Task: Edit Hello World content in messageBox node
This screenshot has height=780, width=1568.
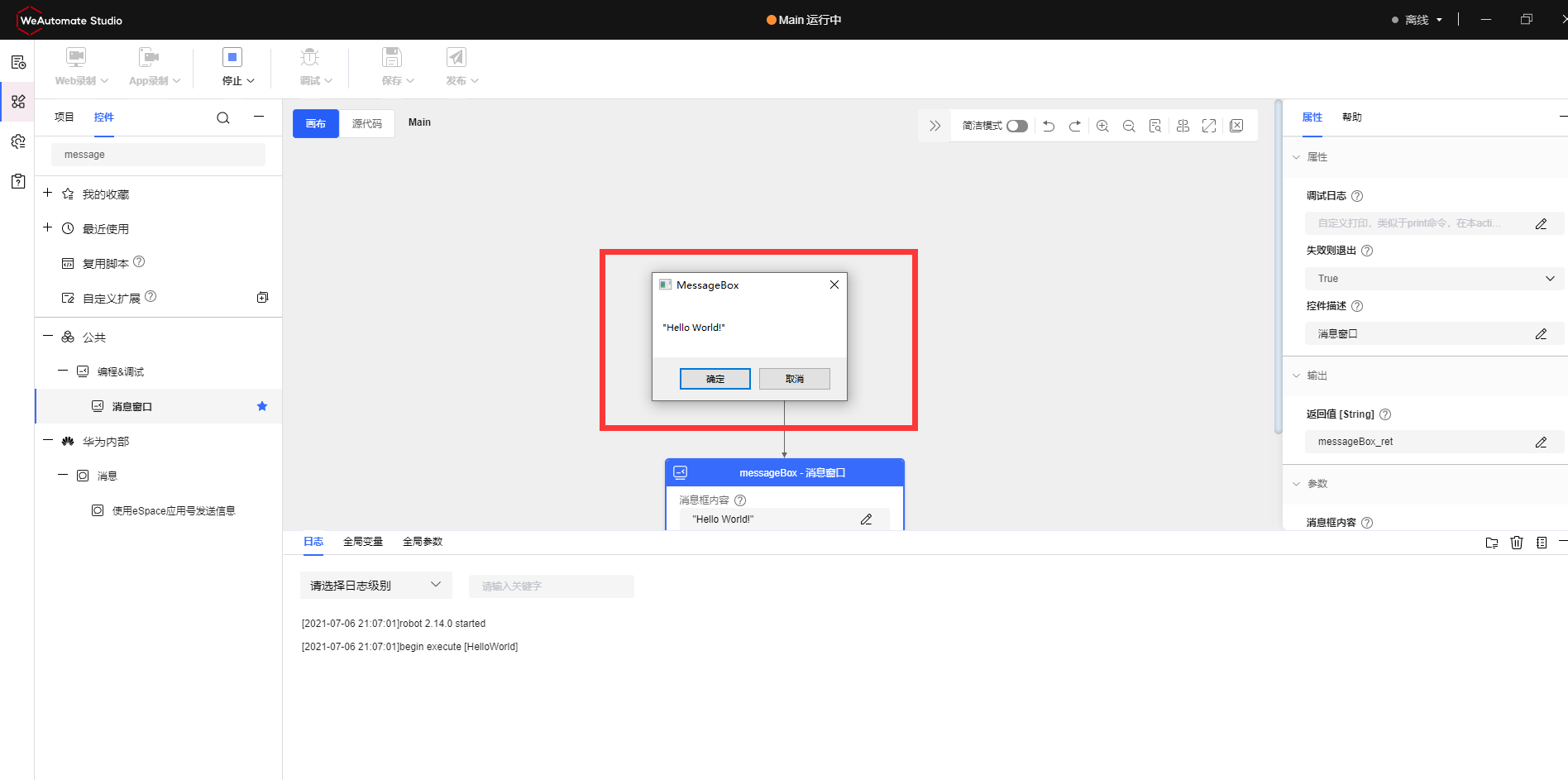Action: click(x=866, y=519)
